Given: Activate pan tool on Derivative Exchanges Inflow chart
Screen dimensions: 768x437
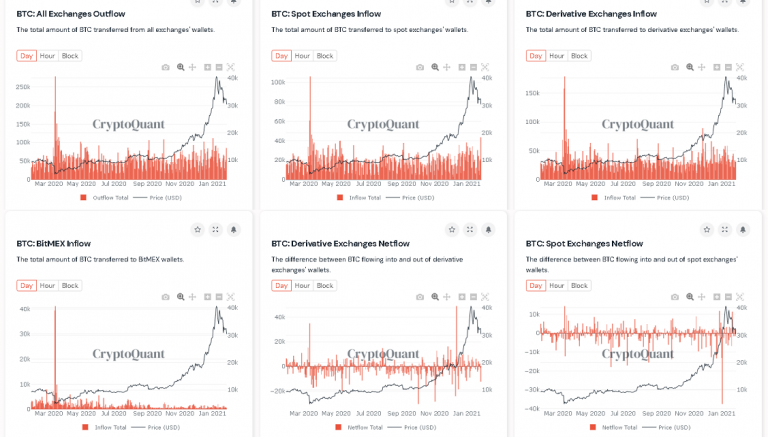Looking at the screenshot, I should coord(702,67).
